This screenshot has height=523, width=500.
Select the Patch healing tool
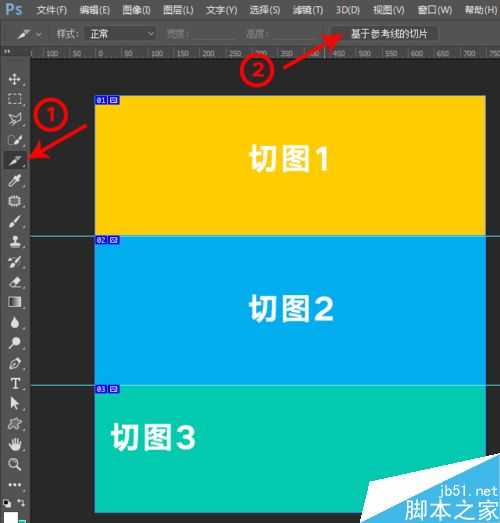click(x=14, y=201)
